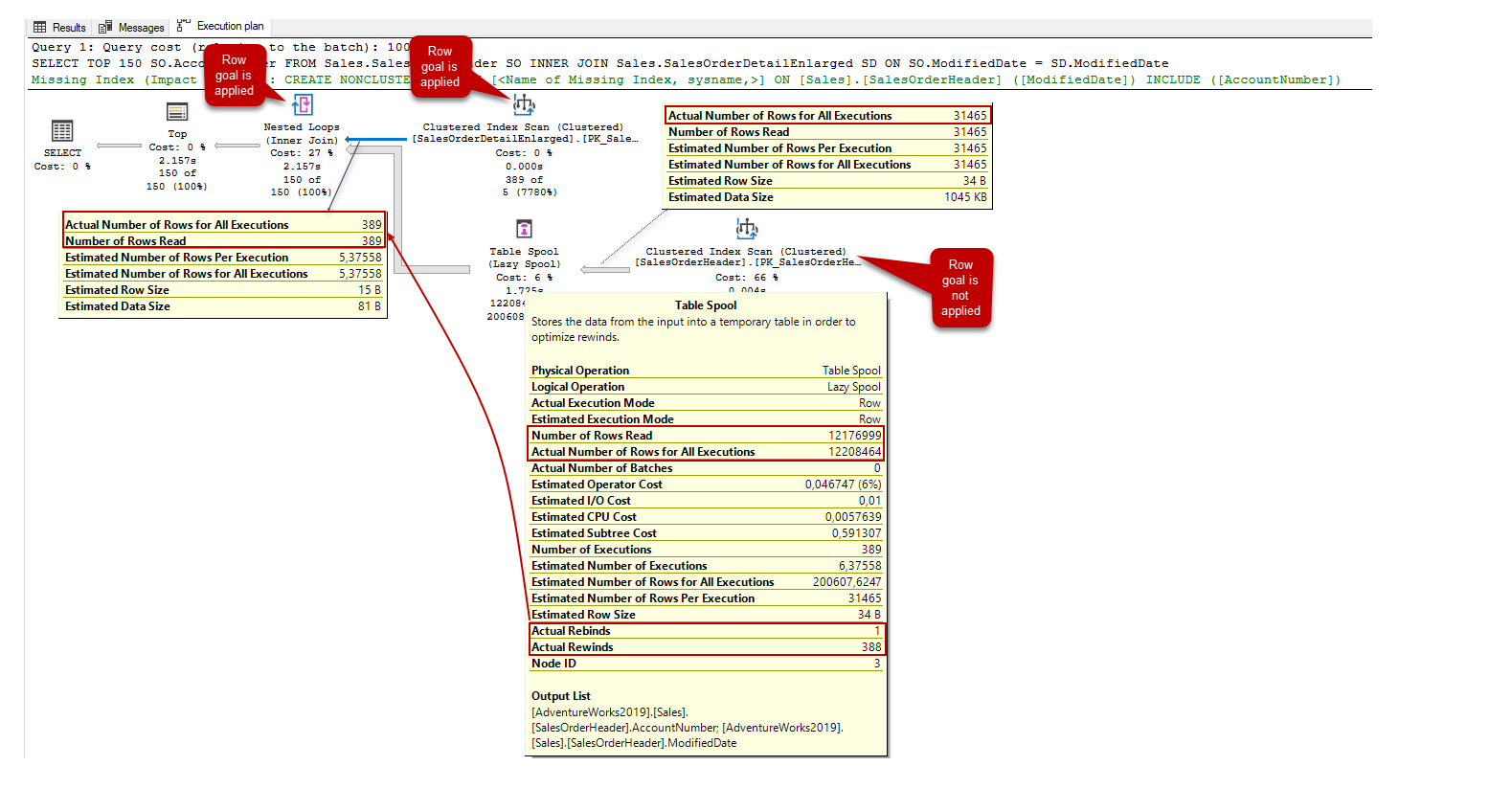This screenshot has height=789, width=1512.
Task: Select the Nested Loops operator icon
Action: 302,104
